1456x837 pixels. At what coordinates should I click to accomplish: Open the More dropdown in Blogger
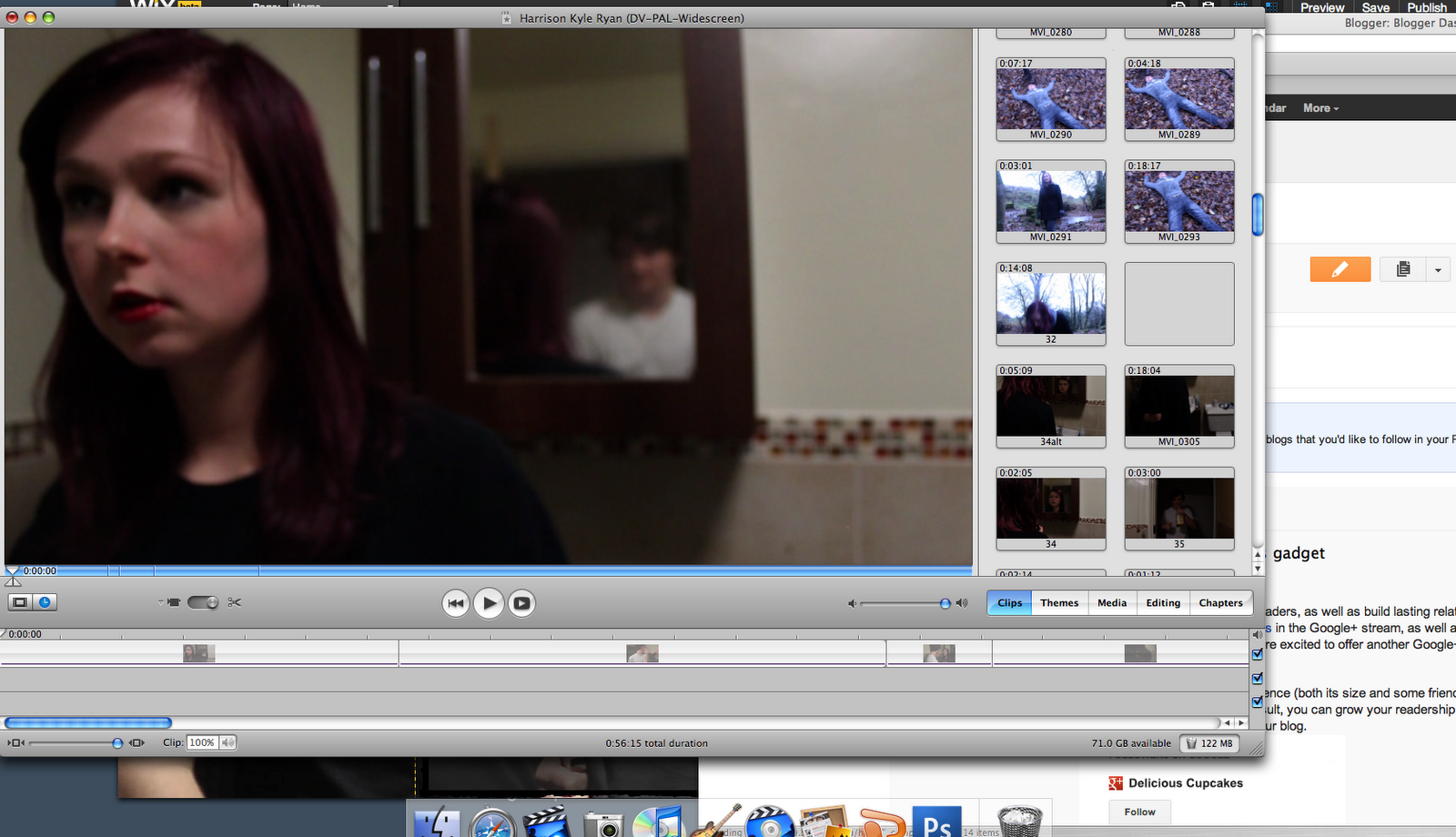click(x=1319, y=107)
